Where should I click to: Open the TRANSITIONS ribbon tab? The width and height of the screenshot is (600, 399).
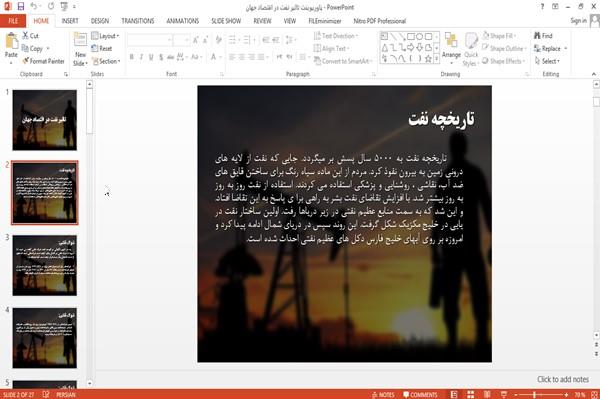137,21
